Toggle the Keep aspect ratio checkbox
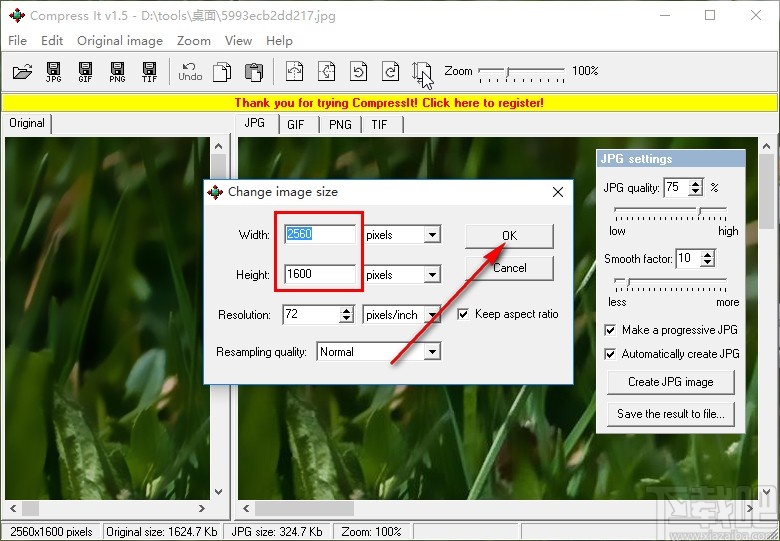The height and width of the screenshot is (541, 780). click(463, 314)
